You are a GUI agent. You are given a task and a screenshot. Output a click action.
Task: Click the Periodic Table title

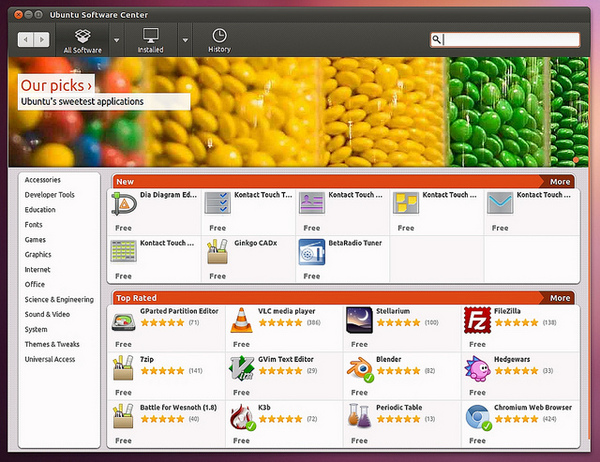[399, 408]
